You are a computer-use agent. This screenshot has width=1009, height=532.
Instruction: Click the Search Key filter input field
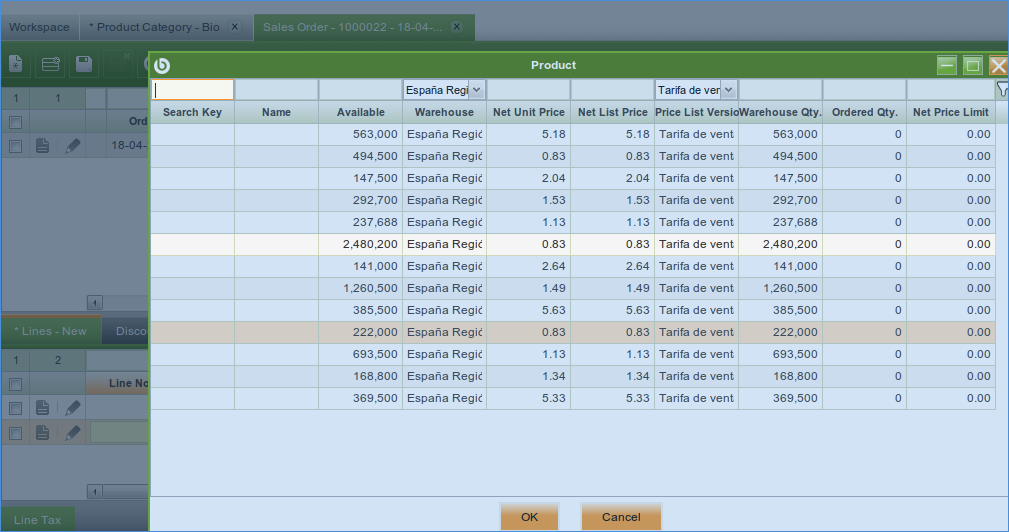[193, 90]
